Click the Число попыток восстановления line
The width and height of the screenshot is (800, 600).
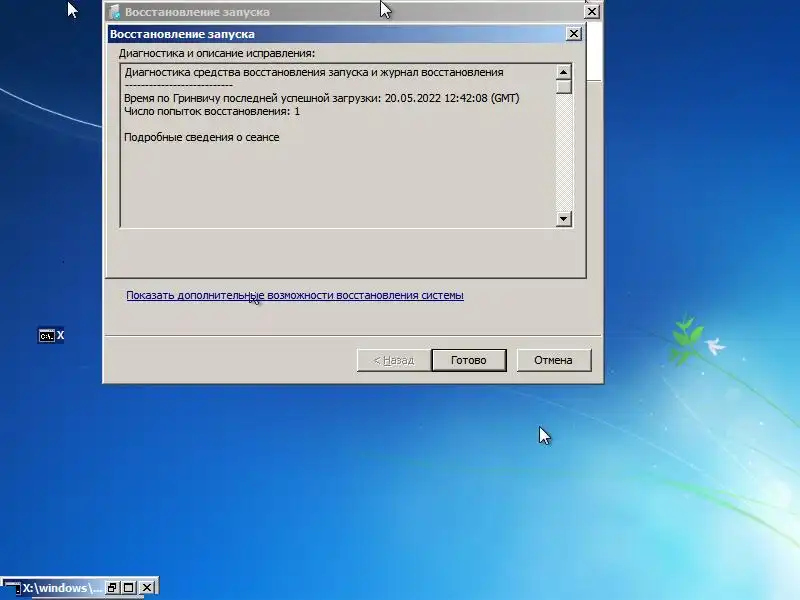tap(212, 111)
